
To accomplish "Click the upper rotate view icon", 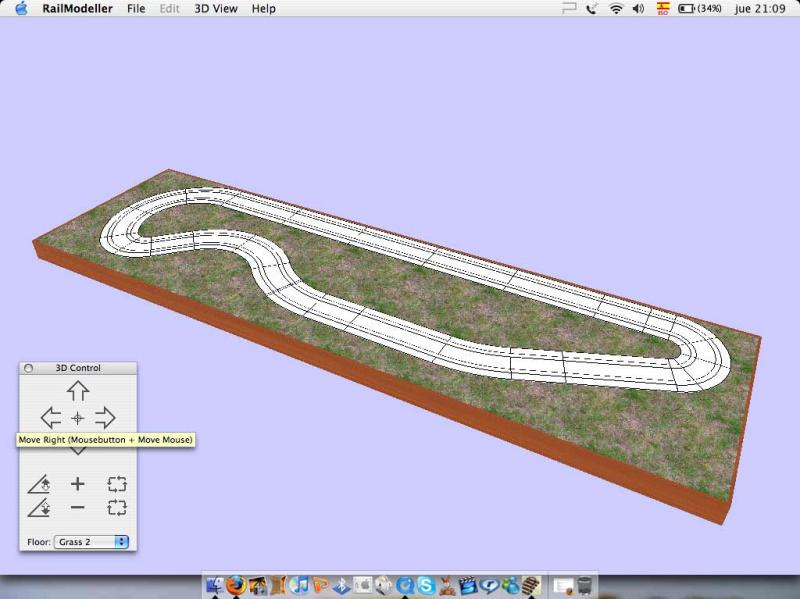I will 117,484.
